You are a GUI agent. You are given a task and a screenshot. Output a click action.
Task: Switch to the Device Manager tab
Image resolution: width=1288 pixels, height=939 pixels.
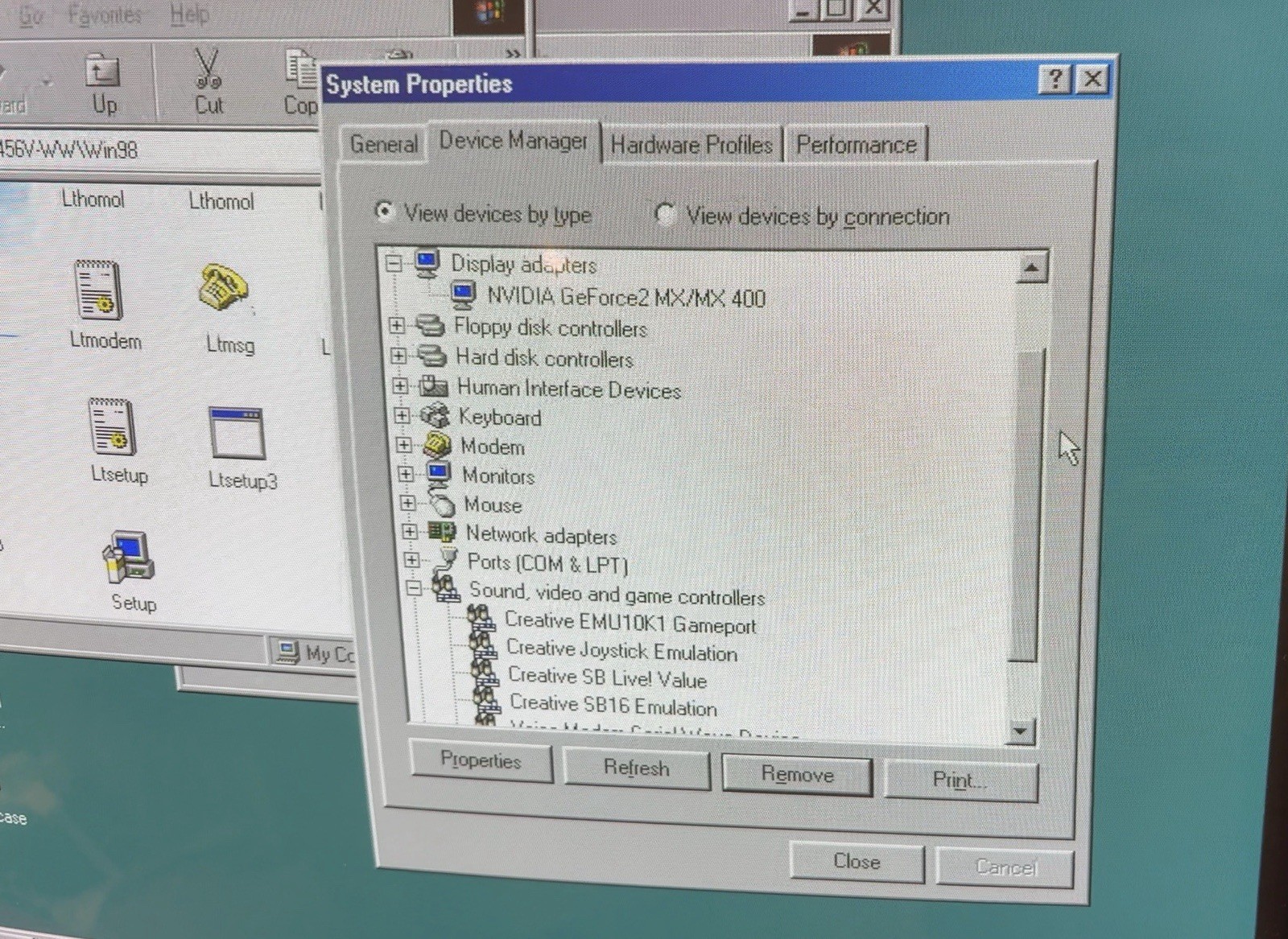point(514,142)
